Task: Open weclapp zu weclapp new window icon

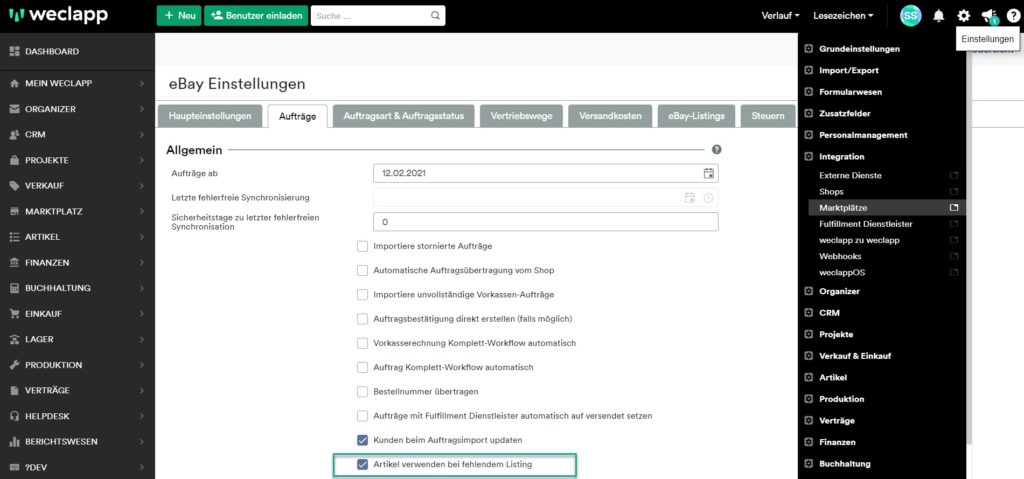Action: click(953, 240)
